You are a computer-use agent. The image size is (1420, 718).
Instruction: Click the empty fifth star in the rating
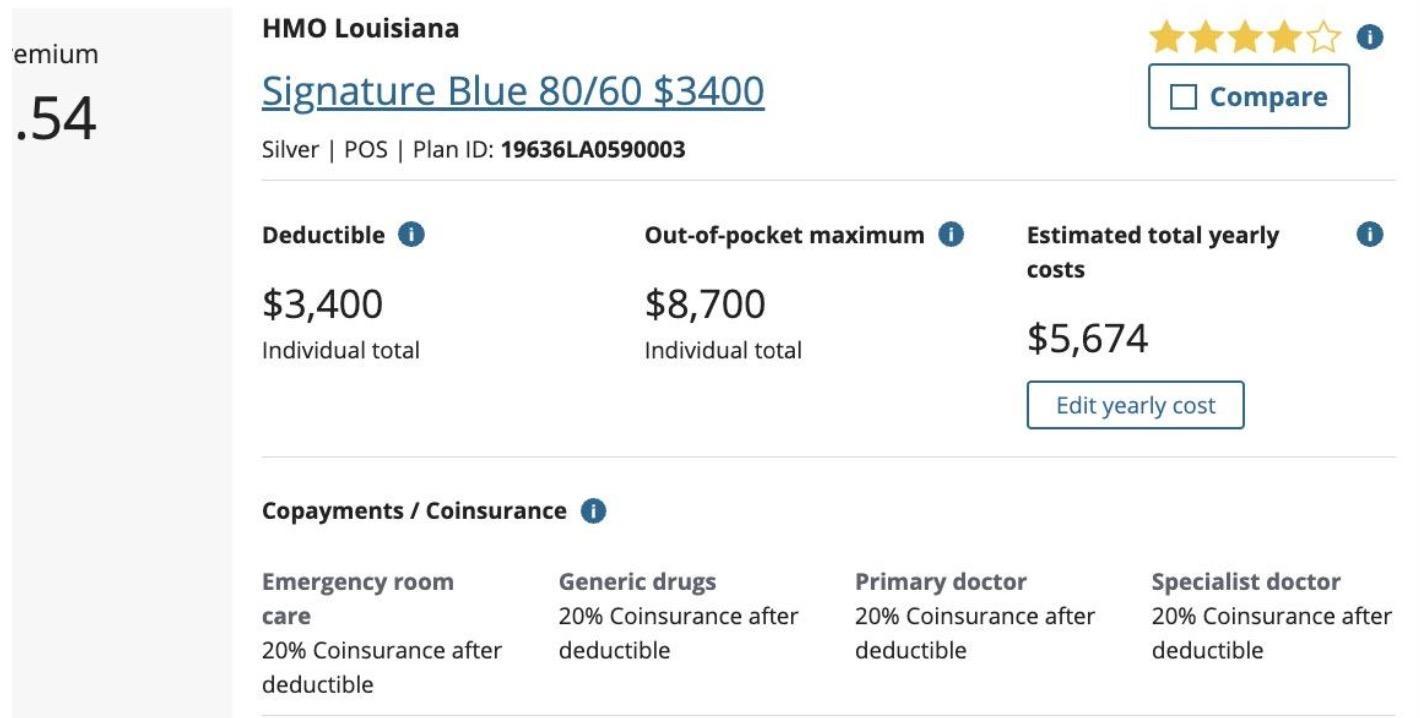pyautogui.click(x=1323, y=39)
